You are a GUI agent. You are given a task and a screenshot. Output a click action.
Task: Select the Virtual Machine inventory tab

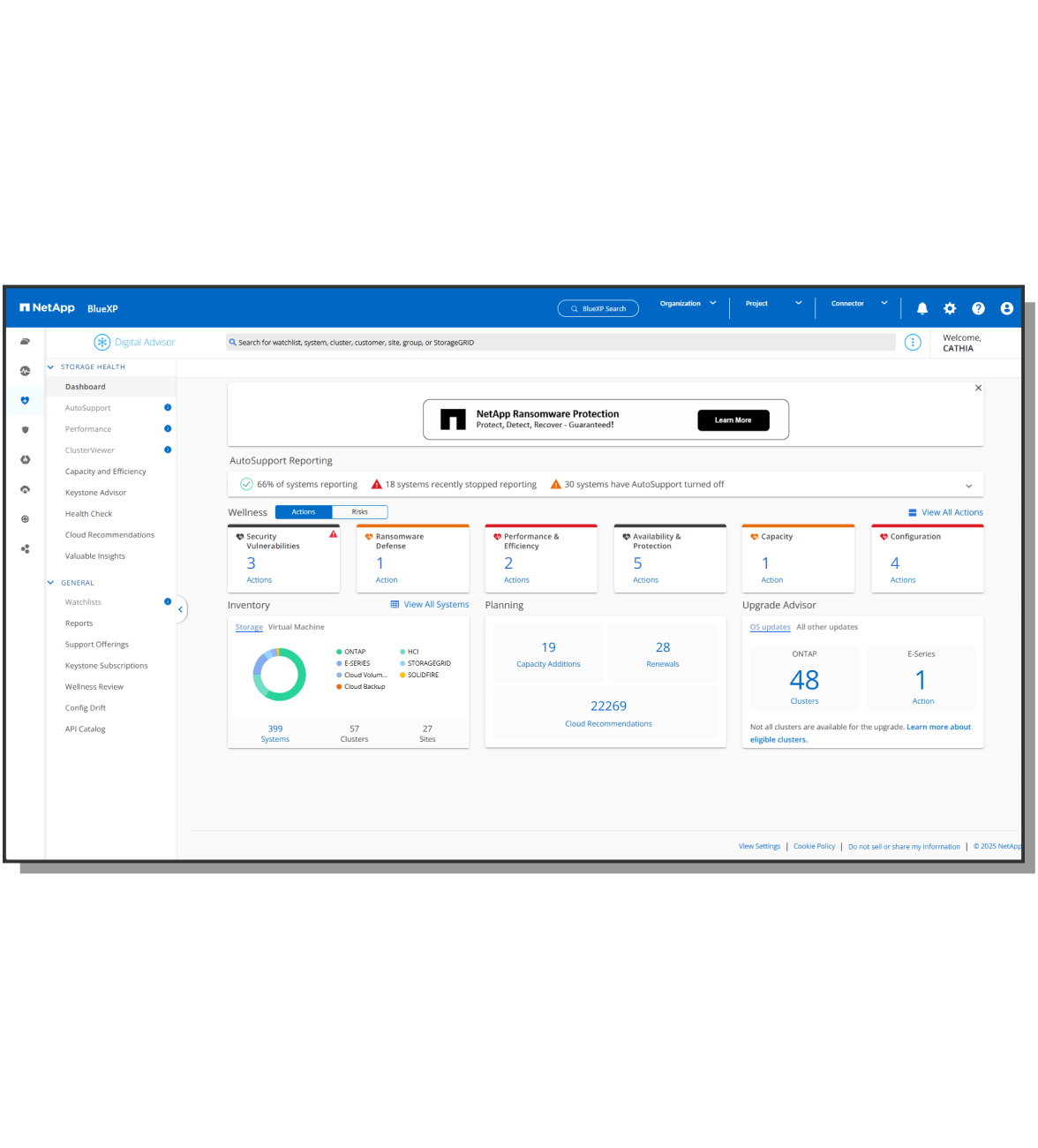coord(296,627)
